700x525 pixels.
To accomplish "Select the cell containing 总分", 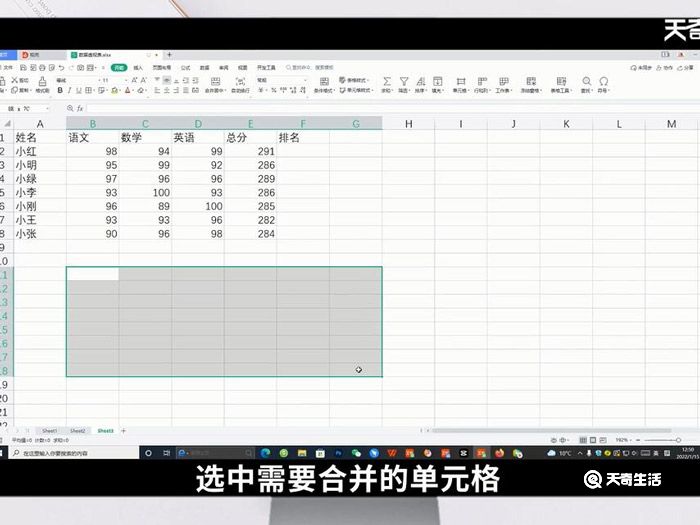I will point(250,138).
